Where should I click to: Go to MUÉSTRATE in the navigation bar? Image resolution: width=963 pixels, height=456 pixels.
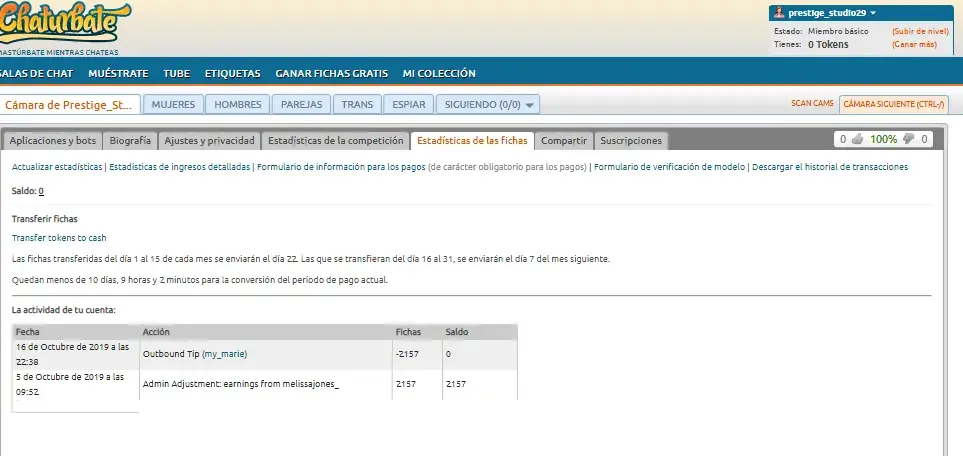tap(119, 74)
